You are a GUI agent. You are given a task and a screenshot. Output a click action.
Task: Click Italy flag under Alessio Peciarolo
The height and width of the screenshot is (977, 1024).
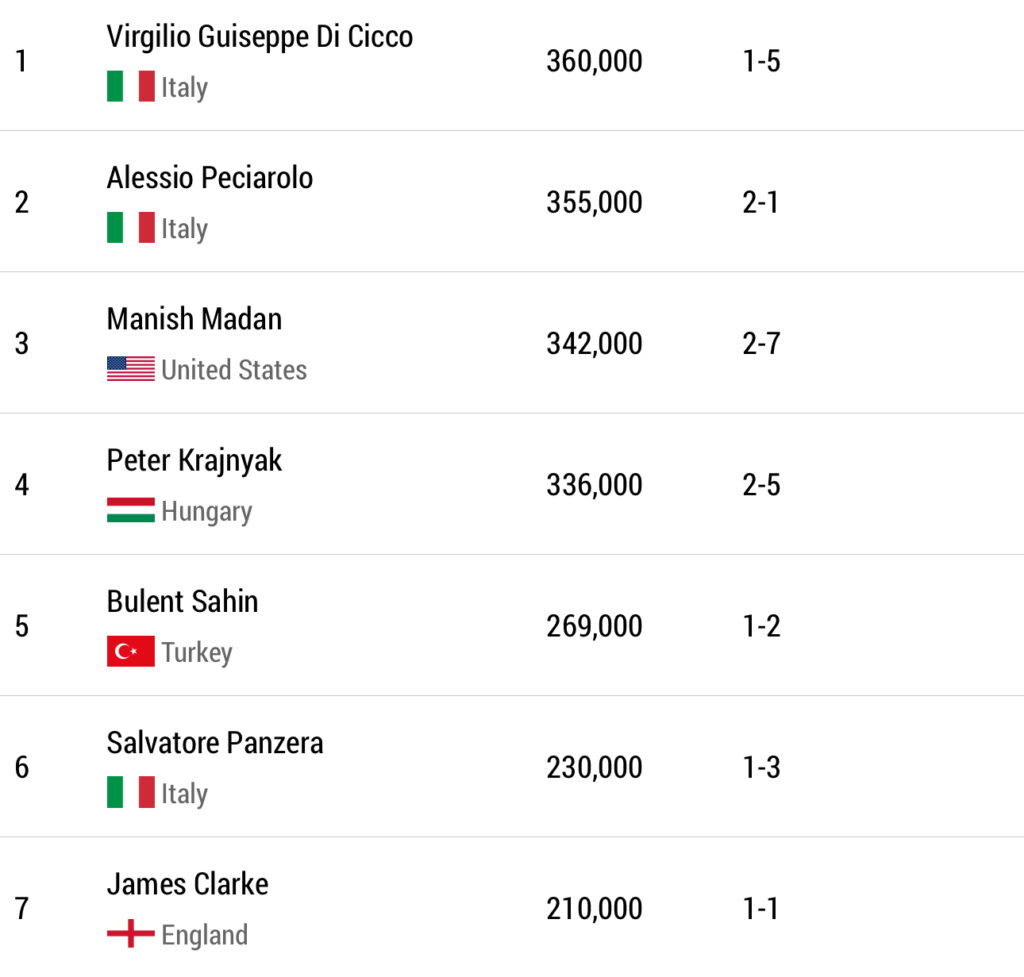[130, 228]
